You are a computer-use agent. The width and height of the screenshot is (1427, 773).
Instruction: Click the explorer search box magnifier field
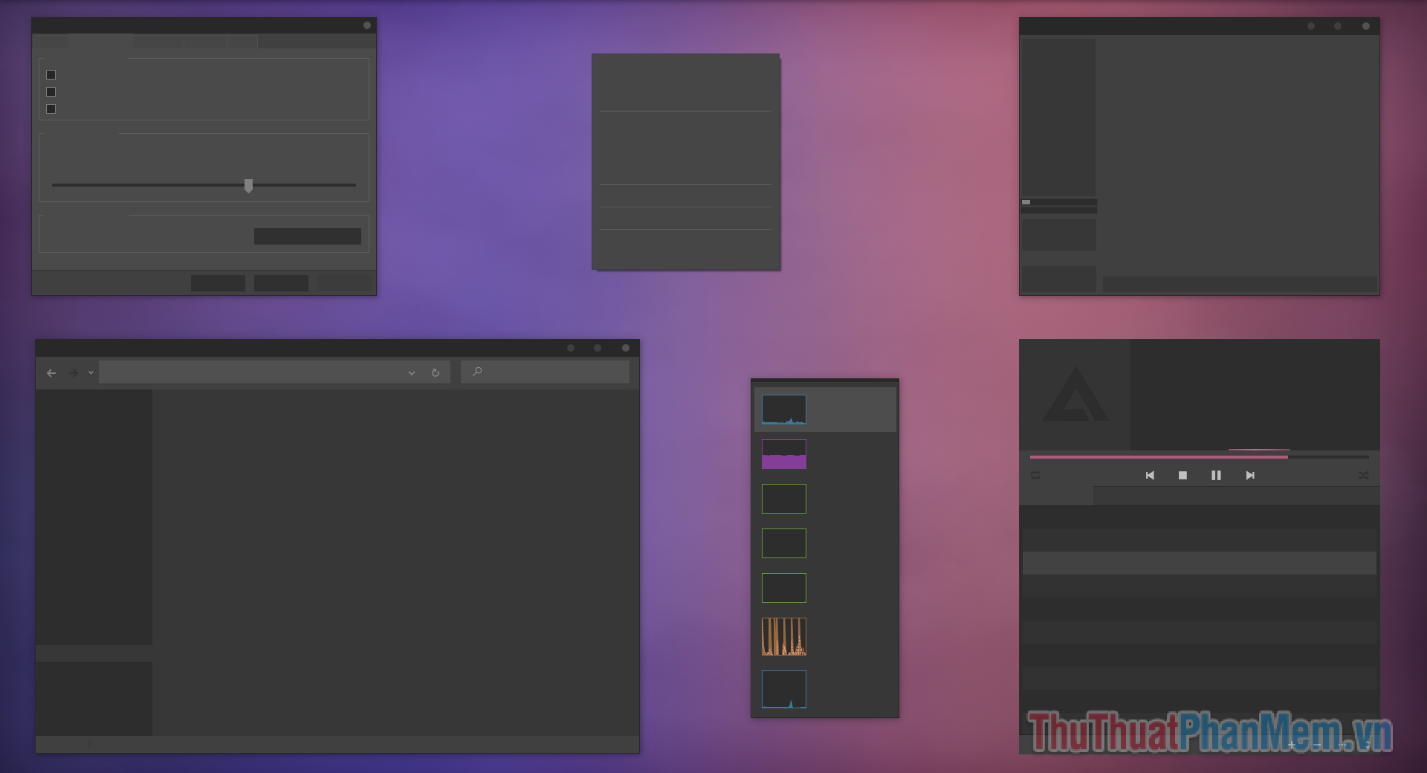[545, 372]
